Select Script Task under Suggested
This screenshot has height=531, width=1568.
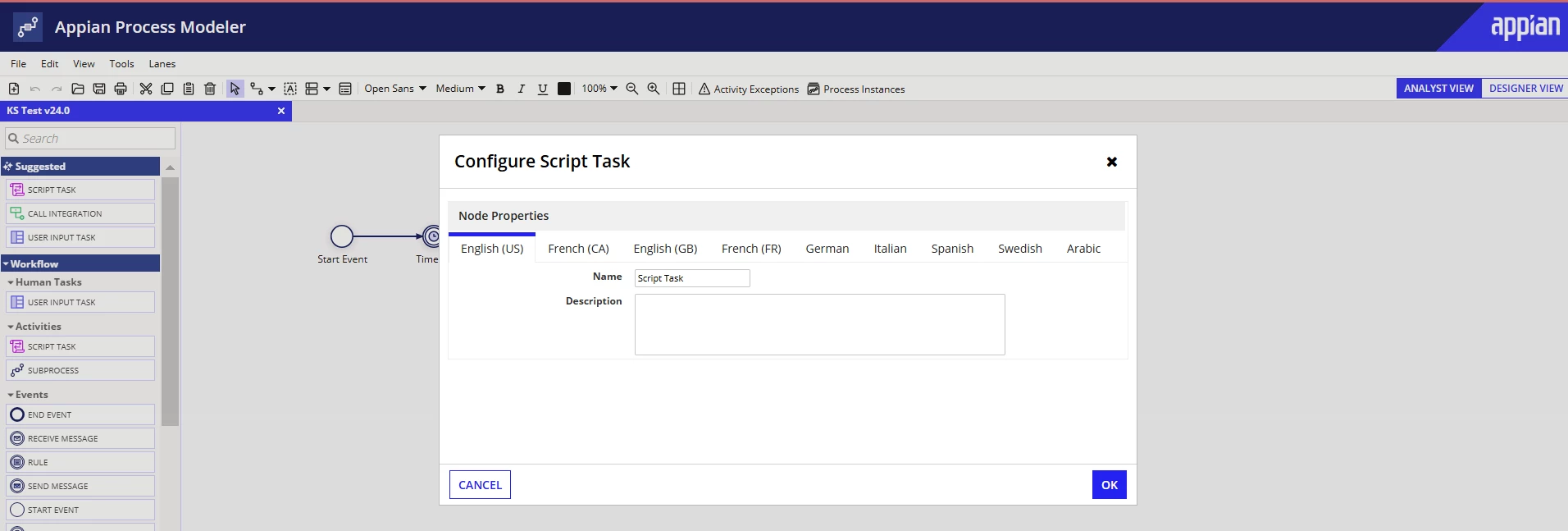pos(80,190)
